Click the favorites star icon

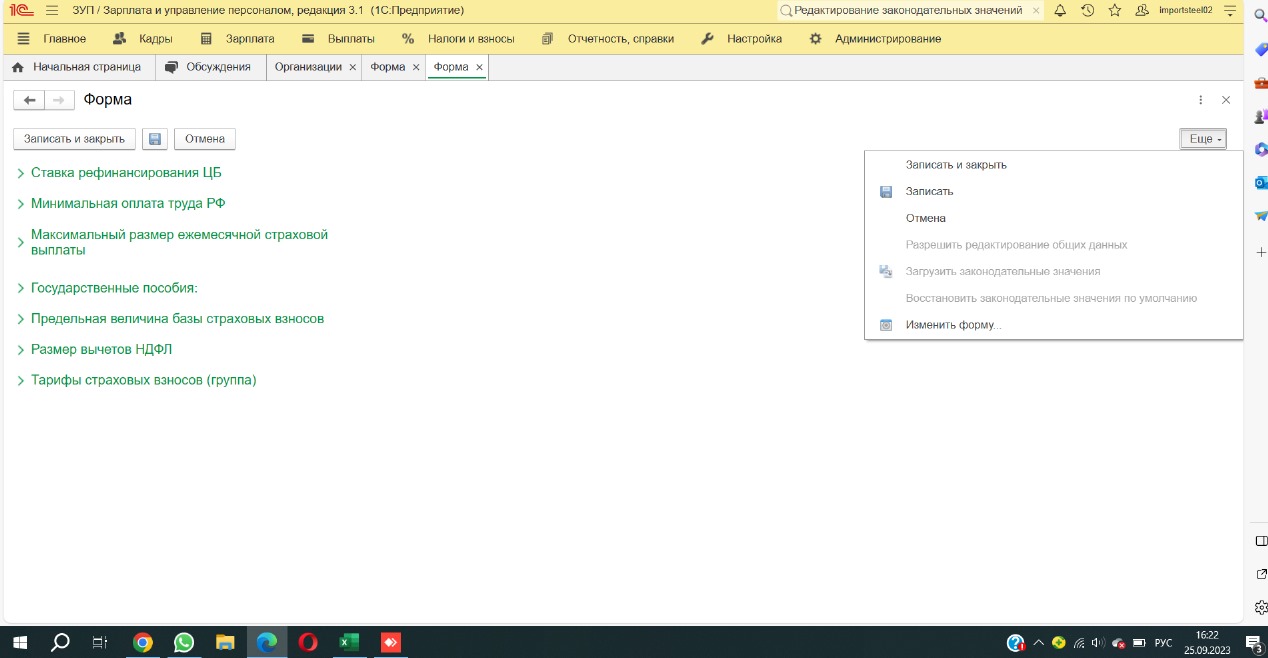click(1114, 10)
